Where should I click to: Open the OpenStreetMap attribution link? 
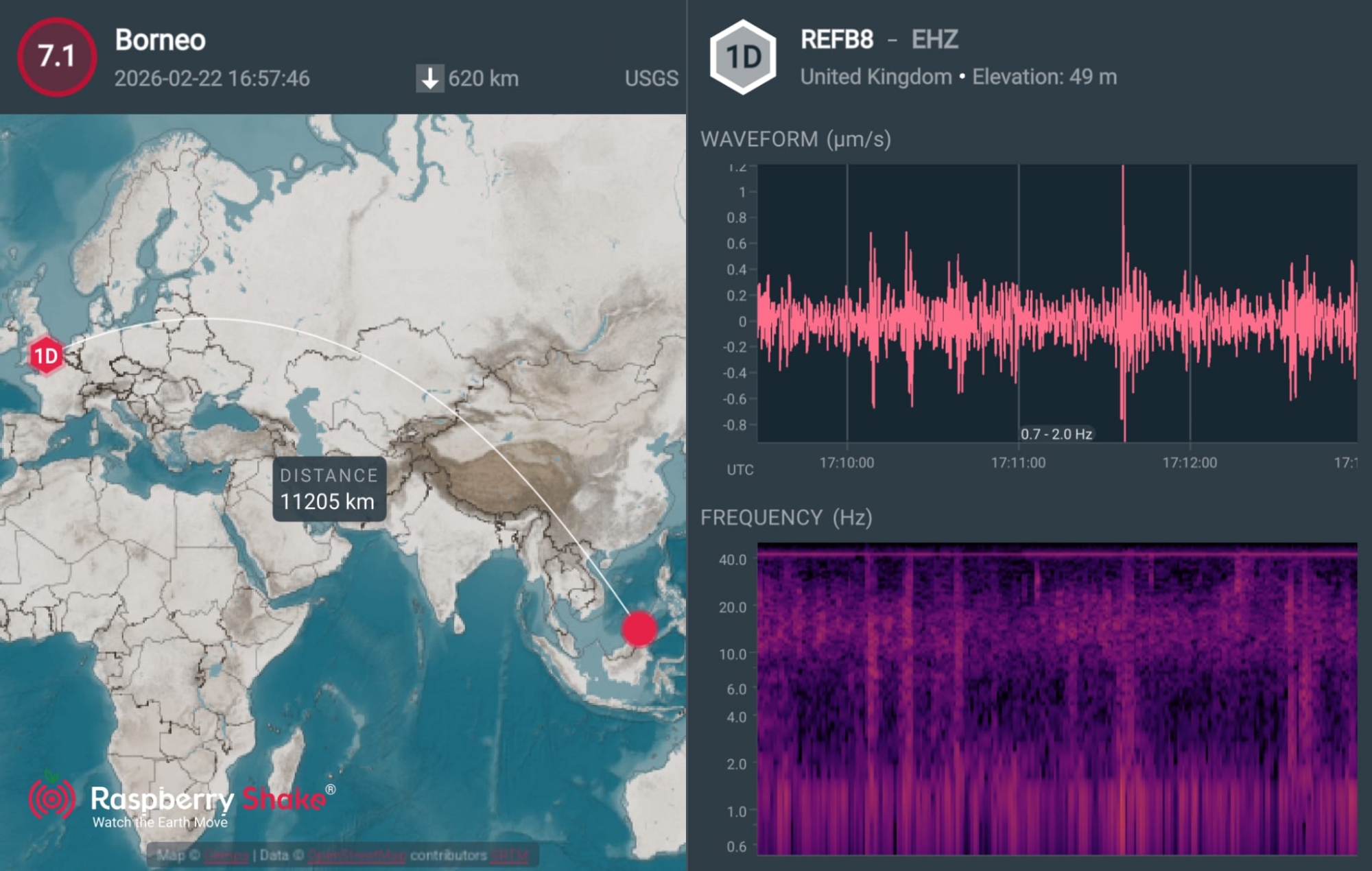coord(356,855)
